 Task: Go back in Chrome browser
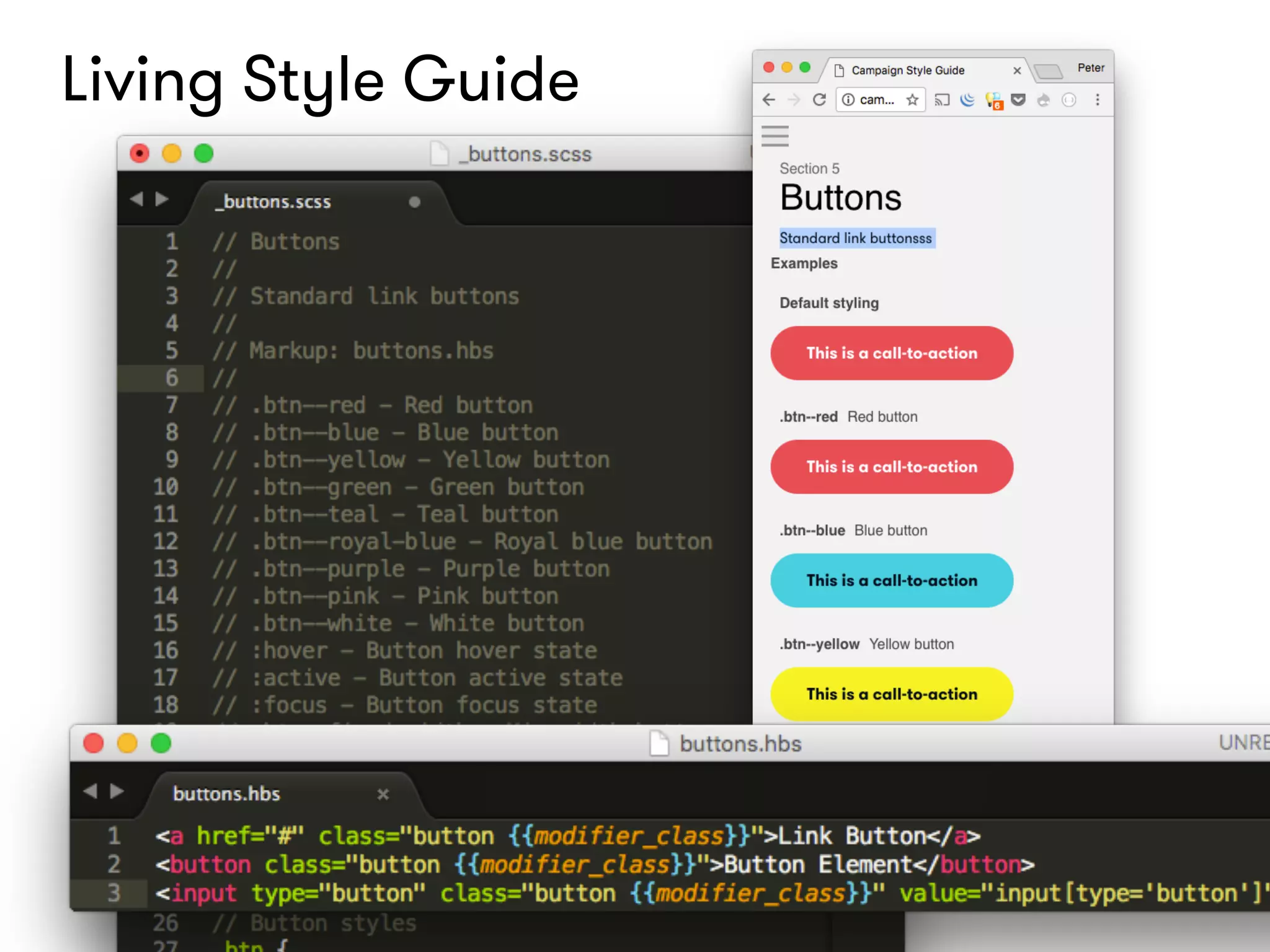[769, 100]
